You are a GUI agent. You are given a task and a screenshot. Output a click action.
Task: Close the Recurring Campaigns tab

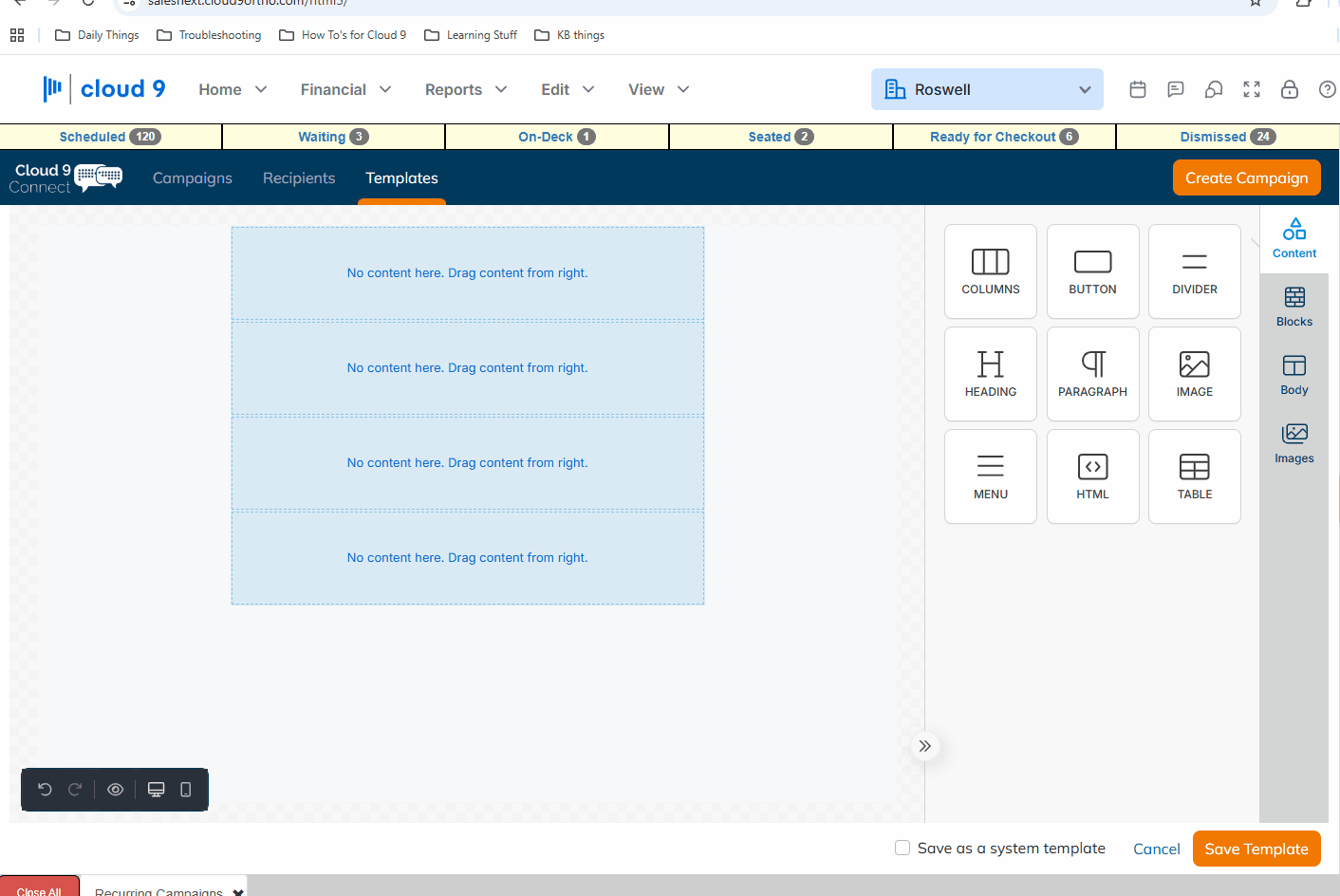pos(238,892)
